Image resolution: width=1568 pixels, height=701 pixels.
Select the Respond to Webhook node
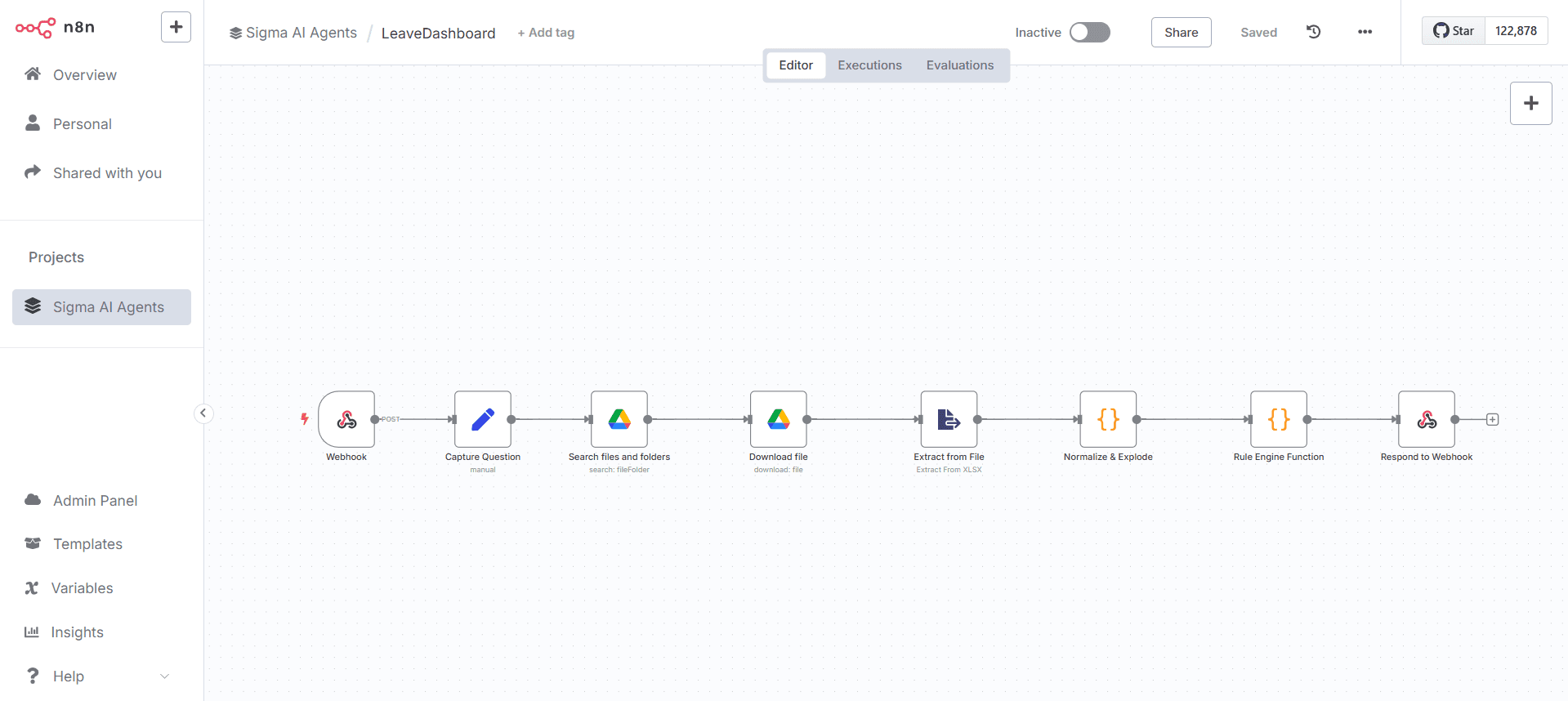(x=1427, y=419)
